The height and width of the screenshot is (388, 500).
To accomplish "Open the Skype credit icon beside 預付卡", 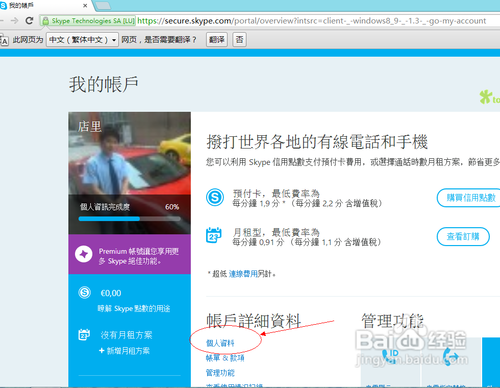I will pyautogui.click(x=215, y=197).
